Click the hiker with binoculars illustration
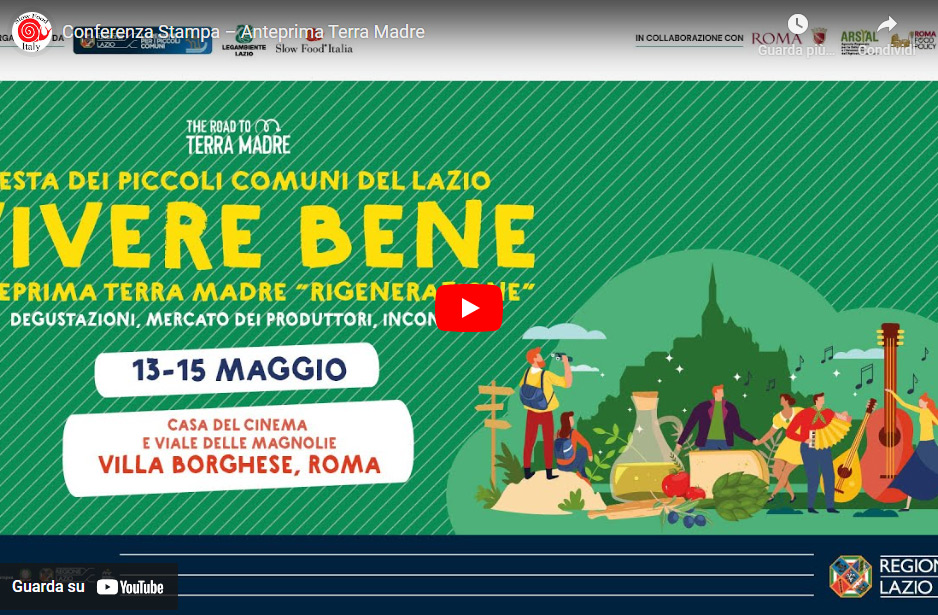Viewport: 938px width, 615px height. coord(543,413)
